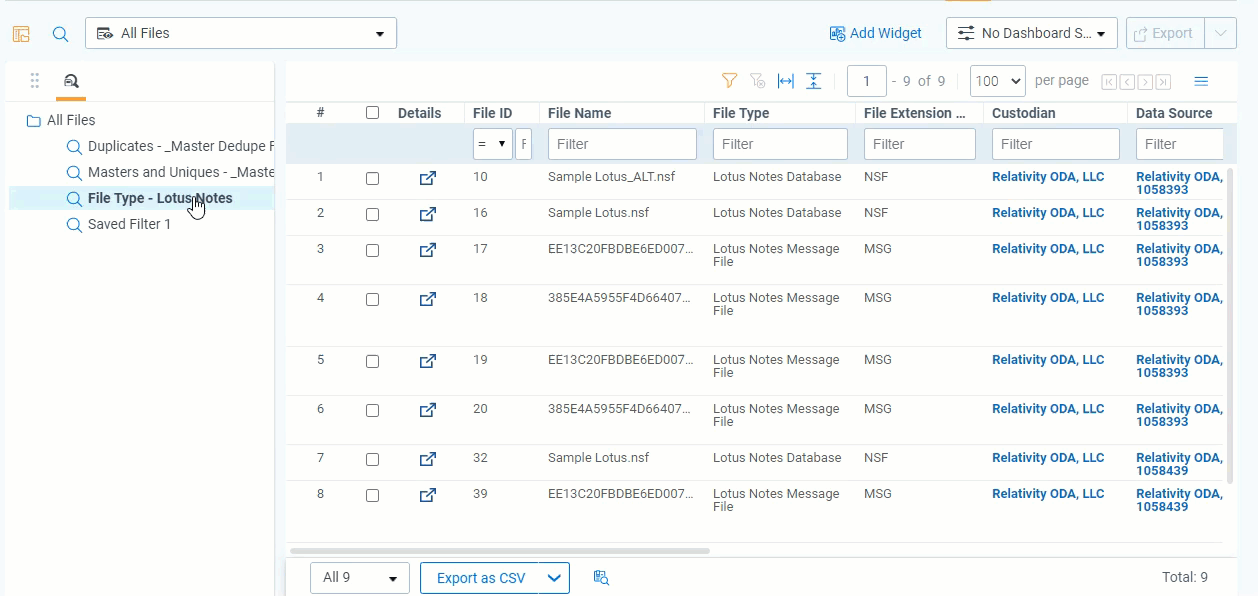Select the Saved Filter 1 search
Image resolution: width=1258 pixels, height=596 pixels.
coord(129,224)
